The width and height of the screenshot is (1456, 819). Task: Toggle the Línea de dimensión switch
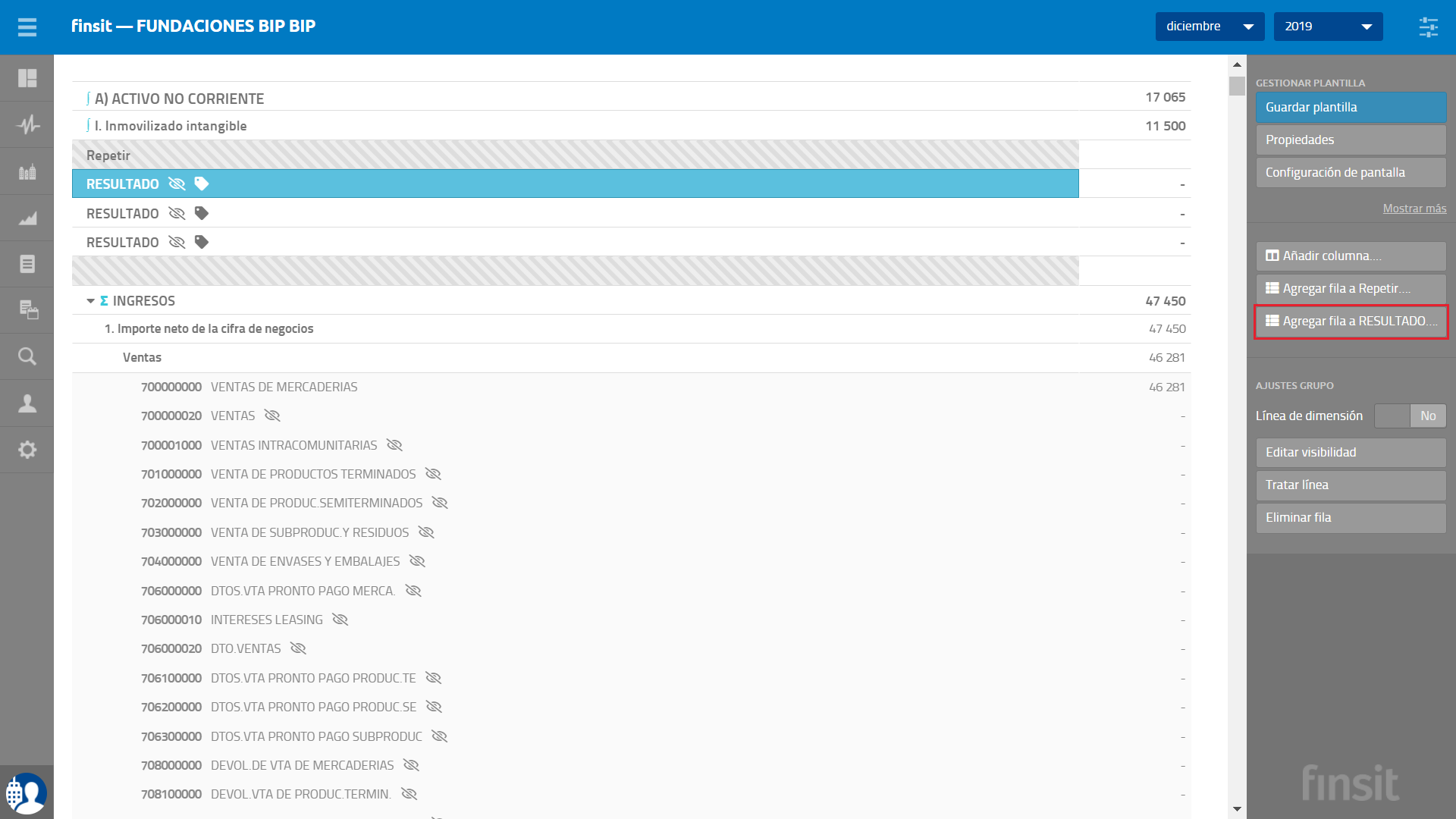[x=1410, y=416]
